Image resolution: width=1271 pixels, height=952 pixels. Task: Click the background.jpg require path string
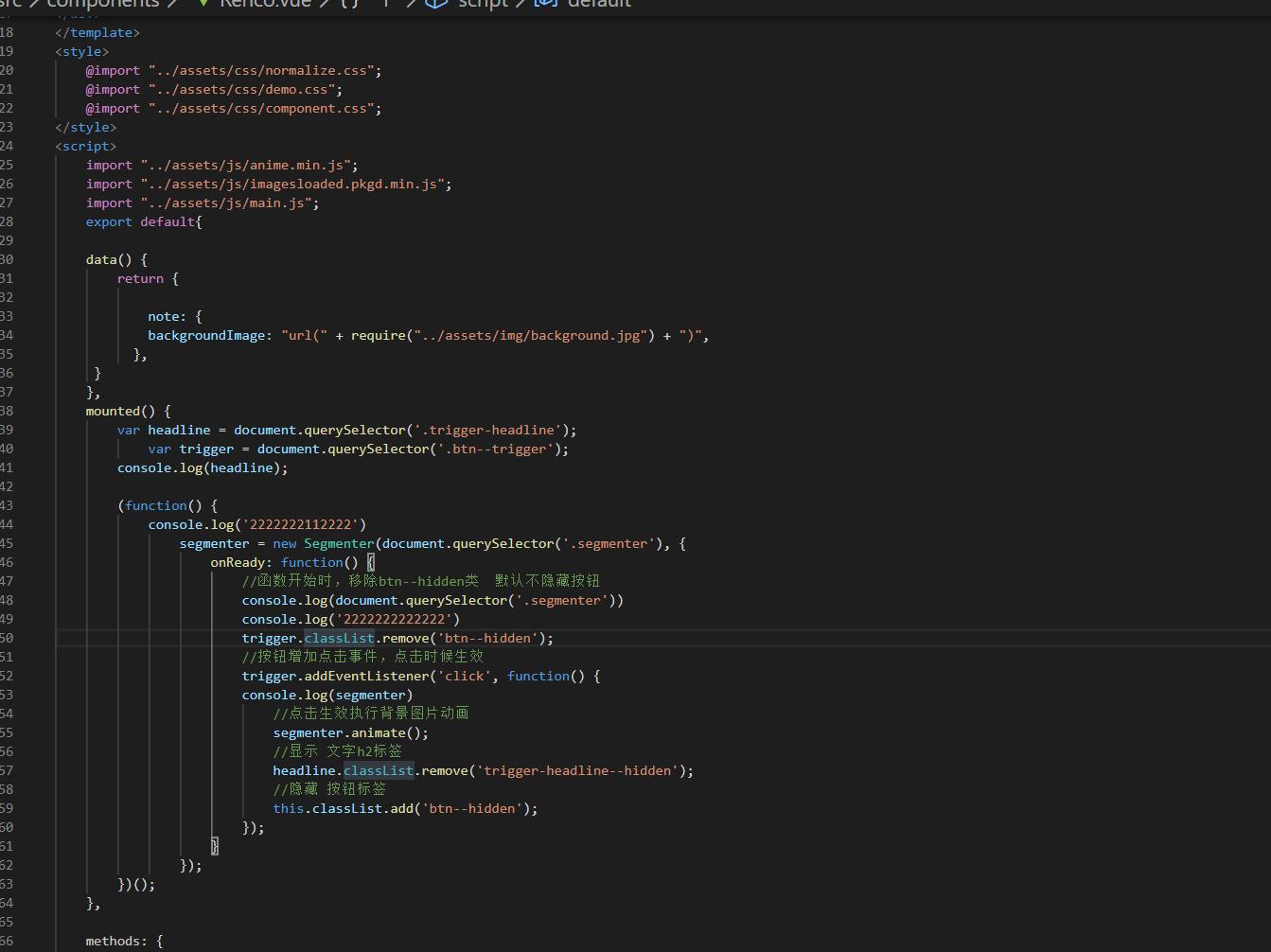point(534,335)
